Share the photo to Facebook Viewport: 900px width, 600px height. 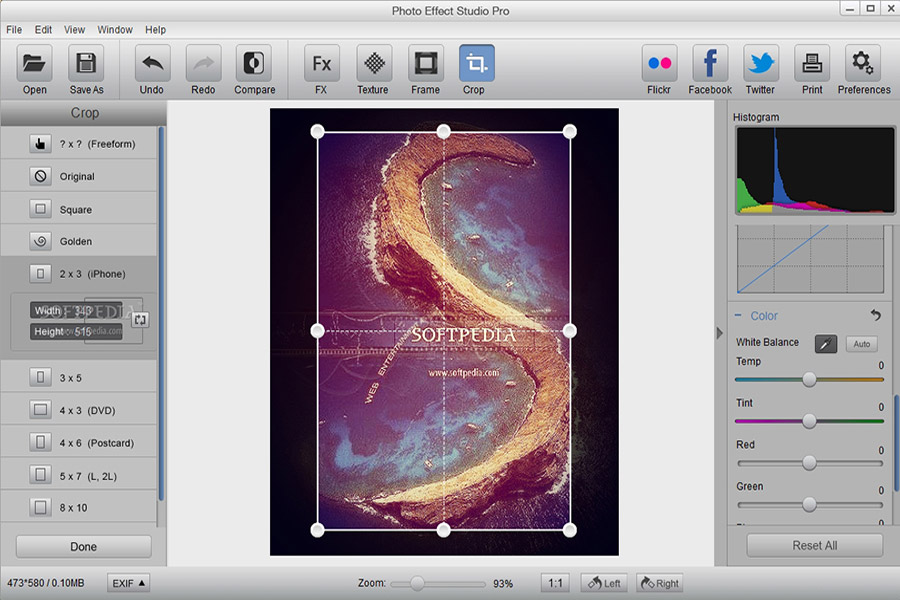pos(710,63)
